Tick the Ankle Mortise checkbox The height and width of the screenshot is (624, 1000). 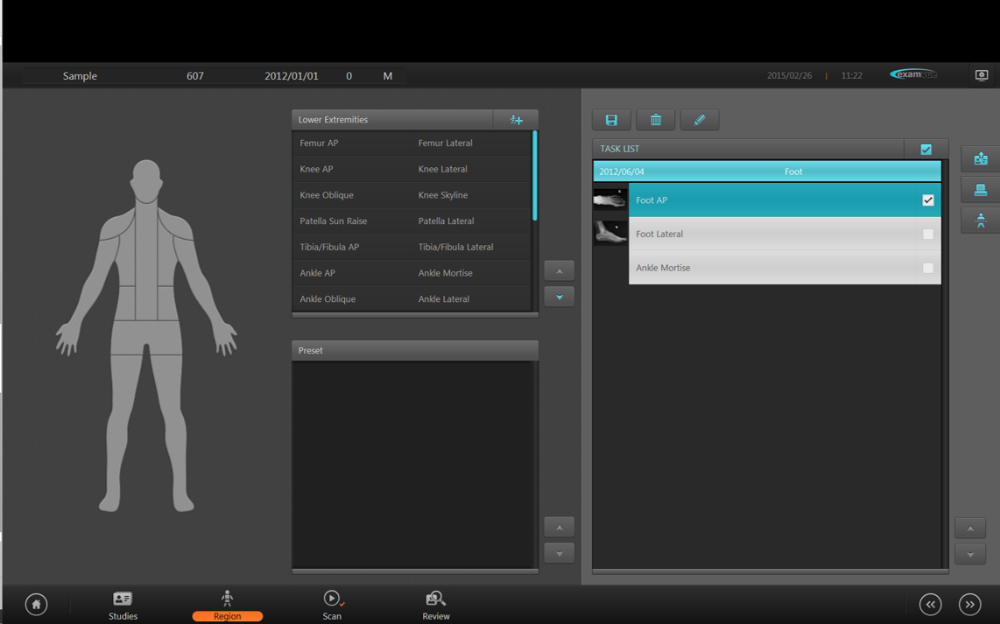pos(928,268)
